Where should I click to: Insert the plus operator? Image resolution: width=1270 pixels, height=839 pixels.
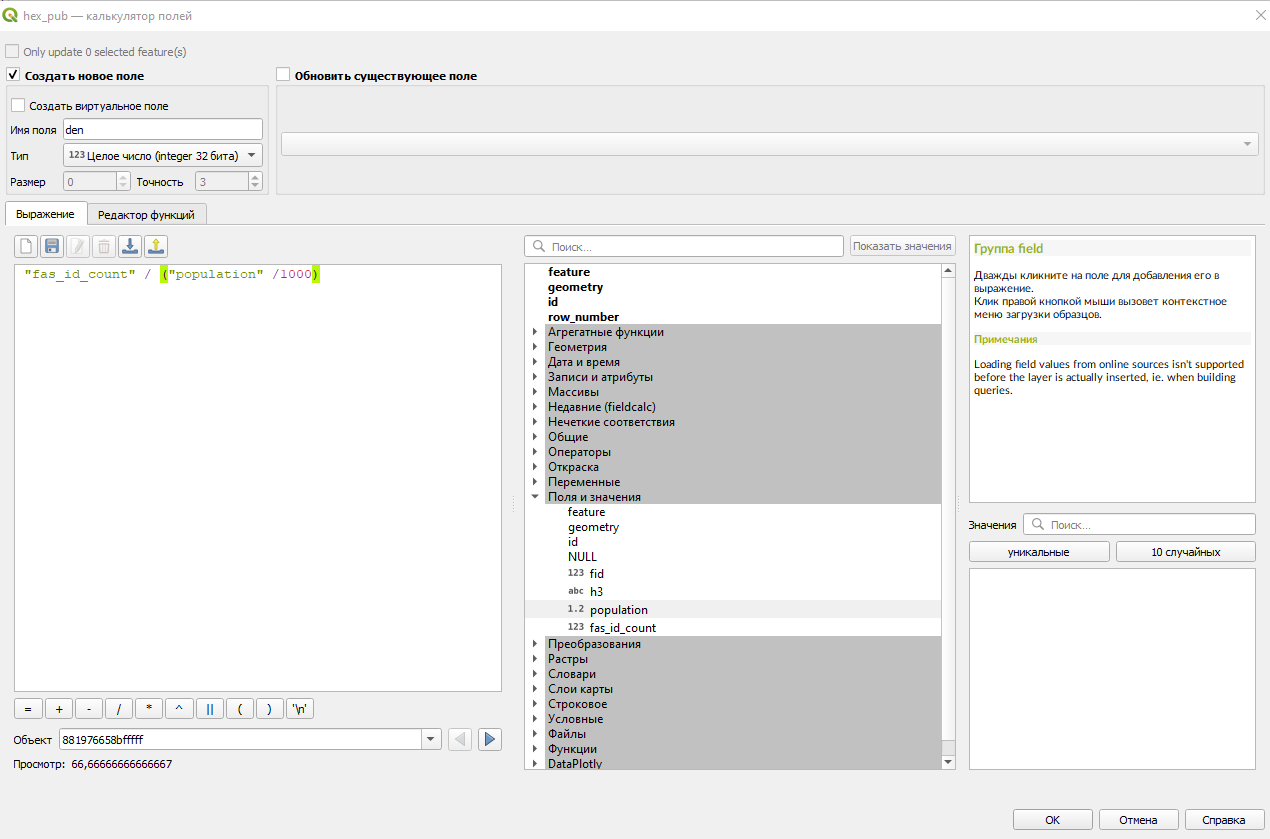tap(59, 709)
